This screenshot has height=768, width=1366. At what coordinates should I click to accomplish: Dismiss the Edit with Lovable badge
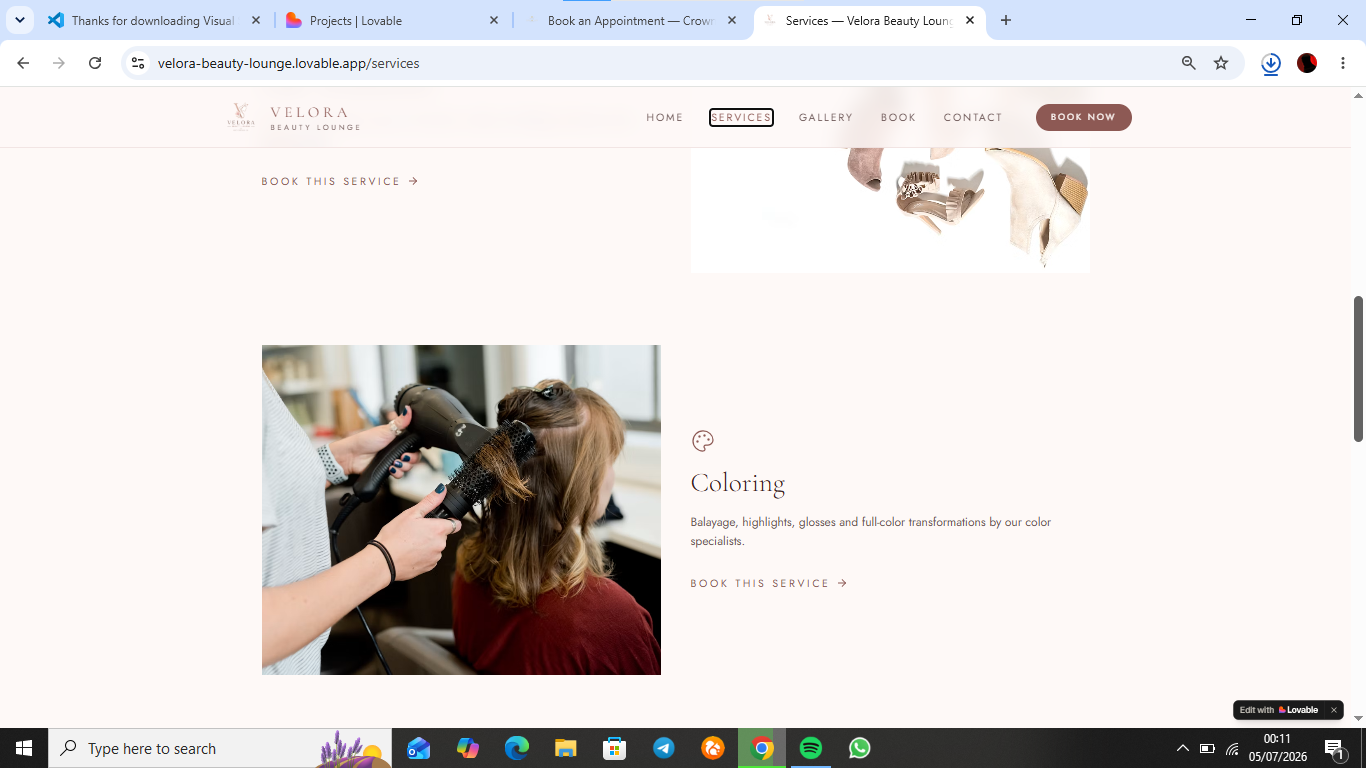[x=1333, y=710]
